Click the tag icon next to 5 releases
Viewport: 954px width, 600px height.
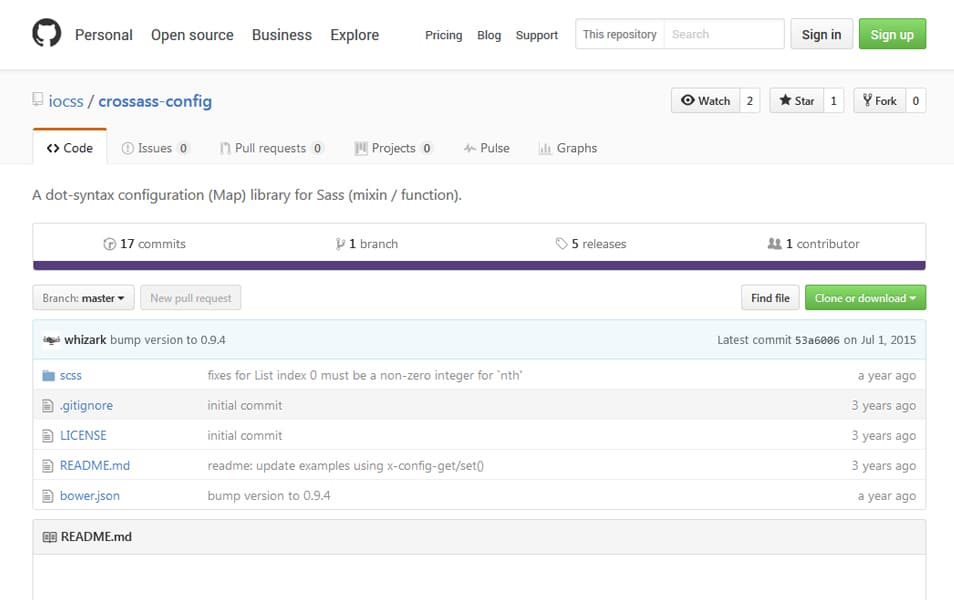click(561, 243)
